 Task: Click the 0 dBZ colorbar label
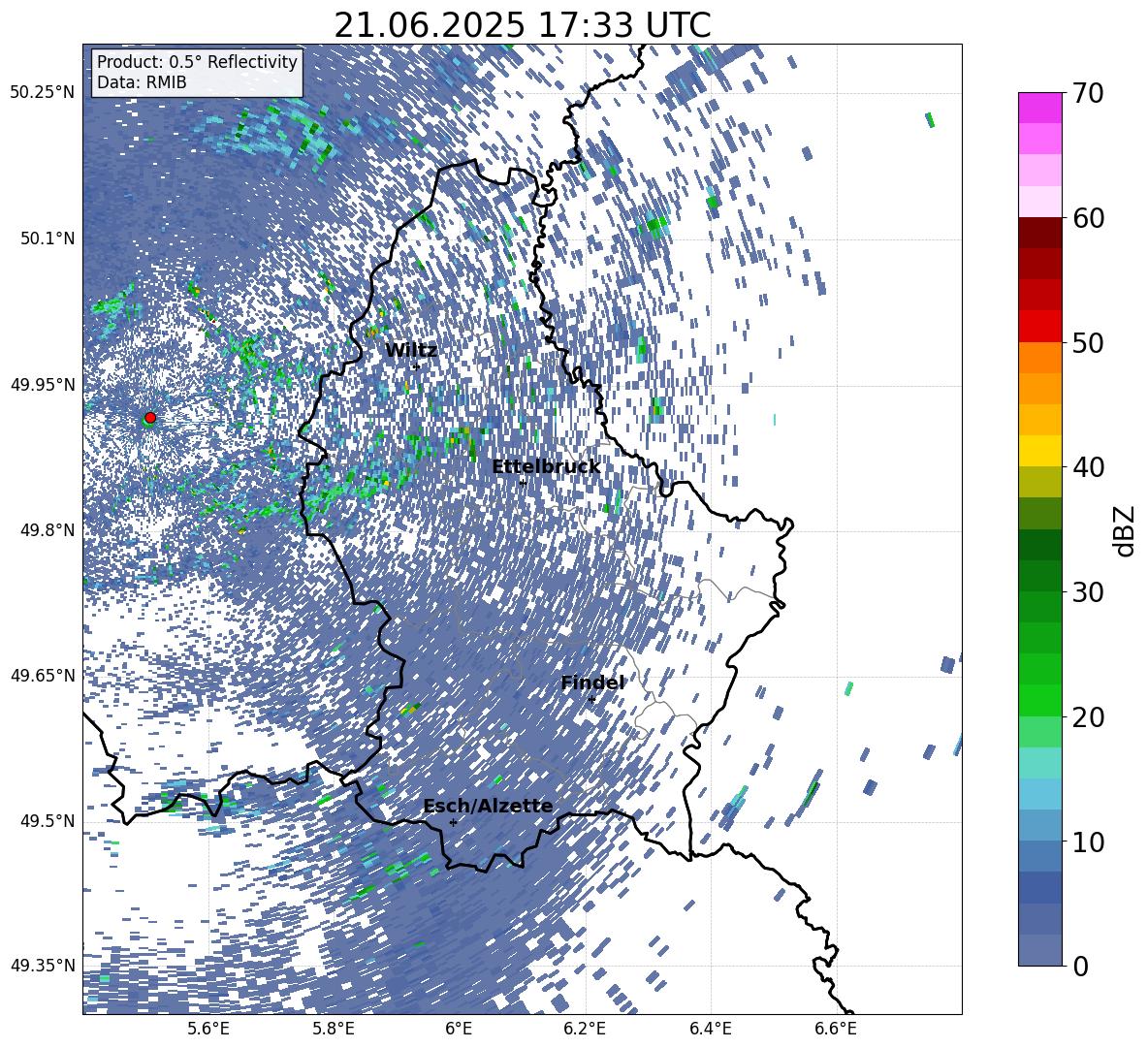point(1080,966)
